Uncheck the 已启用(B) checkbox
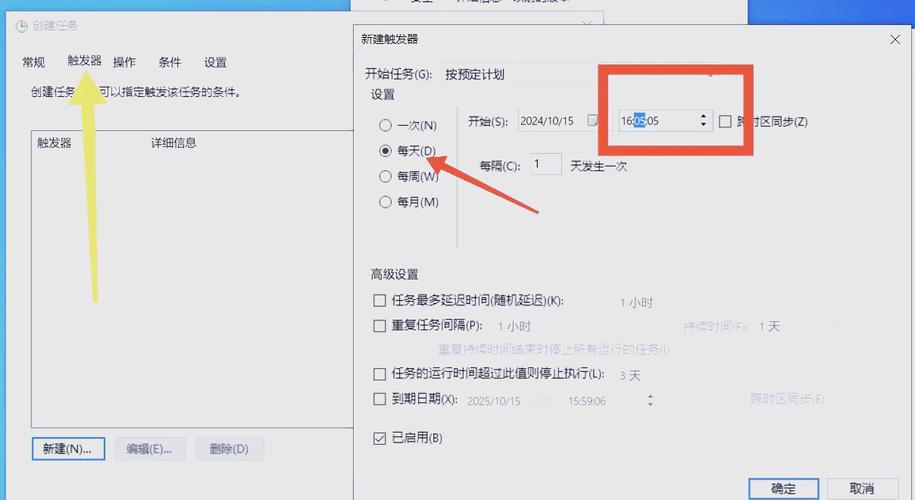The width and height of the screenshot is (915, 500). (379, 438)
